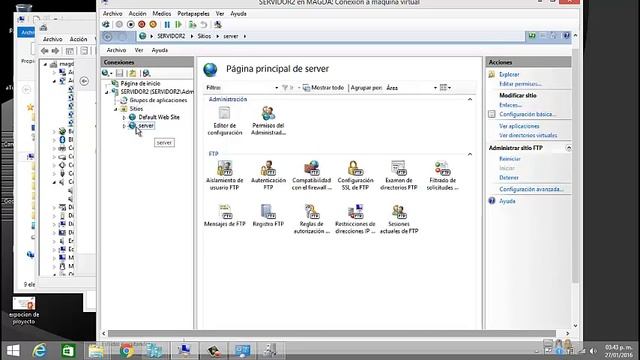Screen dimensions: 640x360
Task: Open the connect dropdown in Conexiones toolbar
Action: click(107, 73)
